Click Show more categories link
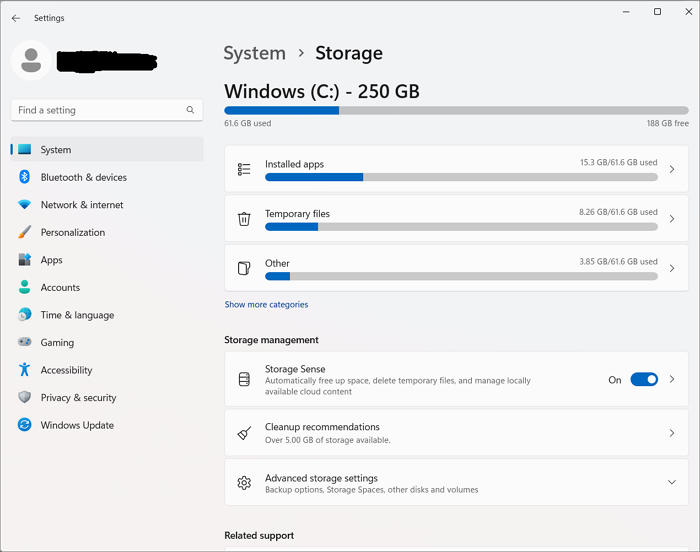The image size is (700, 552). point(266,304)
